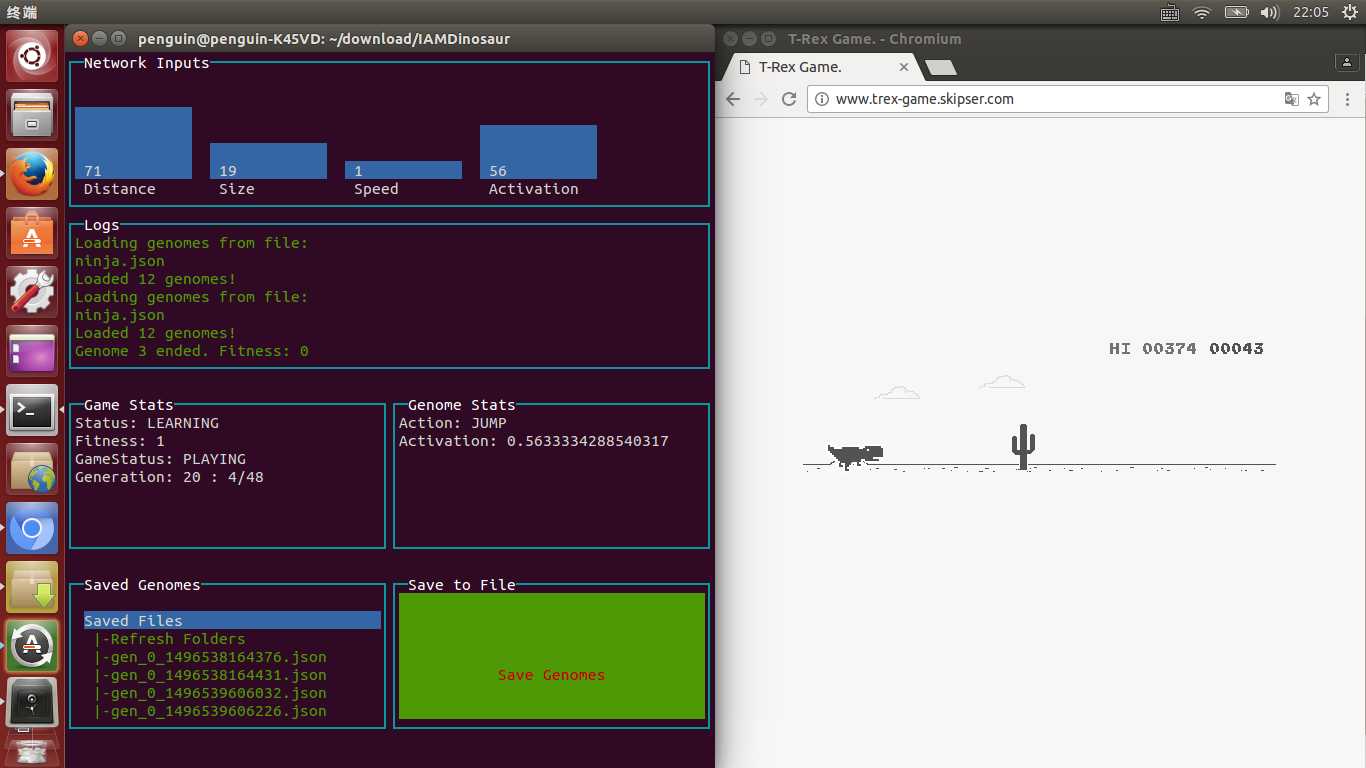Open the volume sound indicator

tap(1270, 12)
